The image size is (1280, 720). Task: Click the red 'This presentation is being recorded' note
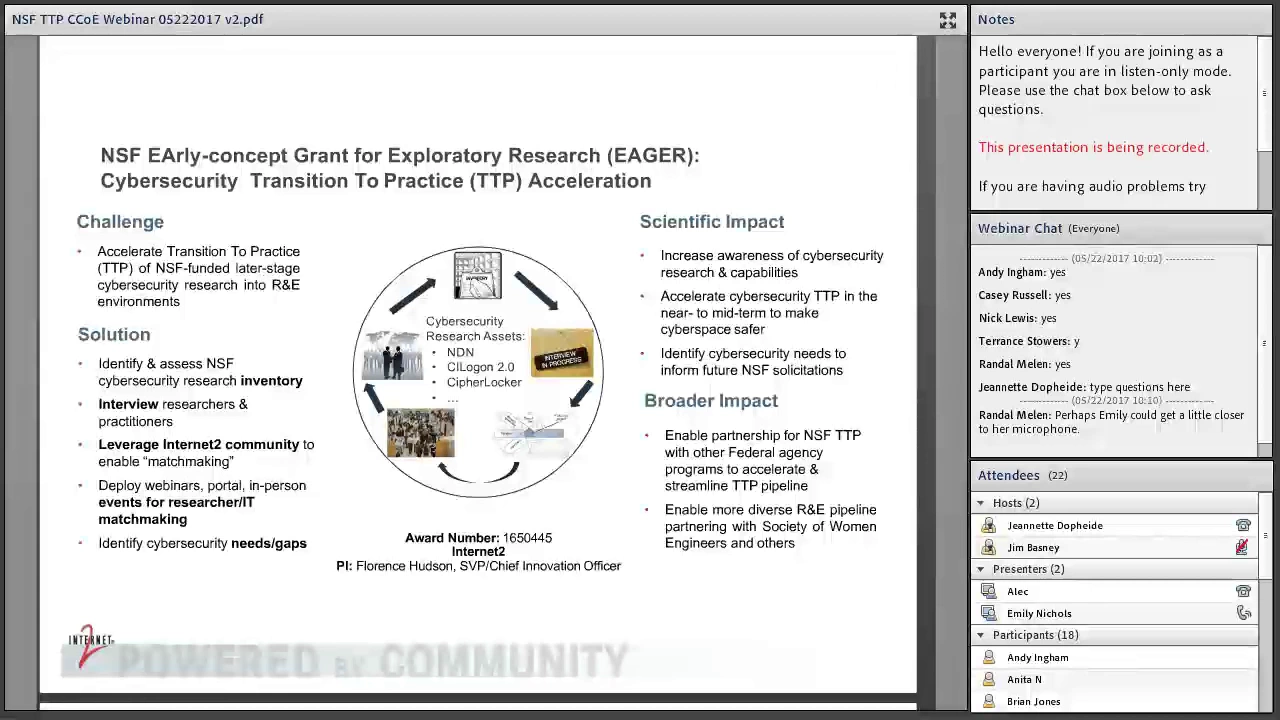point(1093,147)
